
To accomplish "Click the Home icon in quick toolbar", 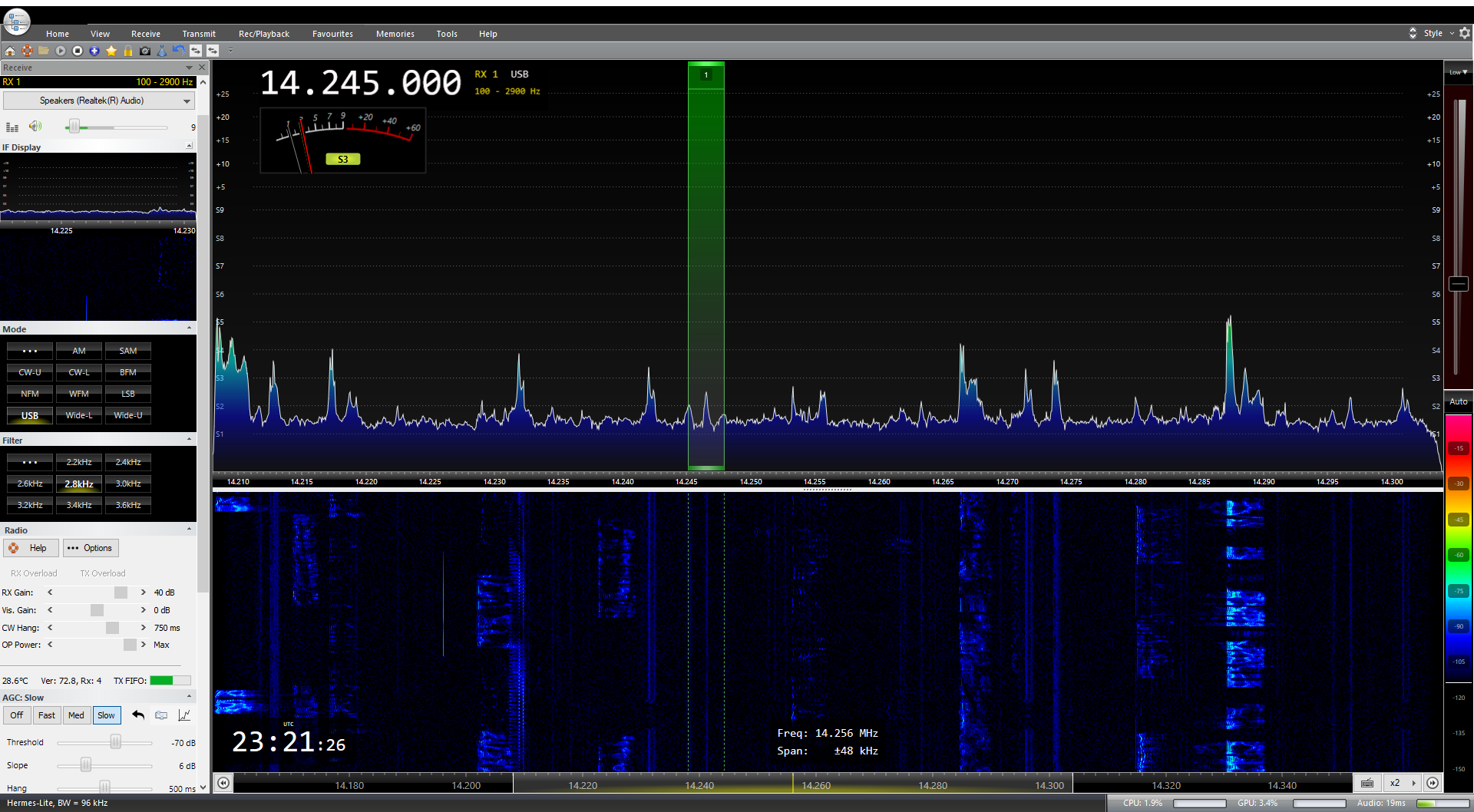I will pos(10,51).
